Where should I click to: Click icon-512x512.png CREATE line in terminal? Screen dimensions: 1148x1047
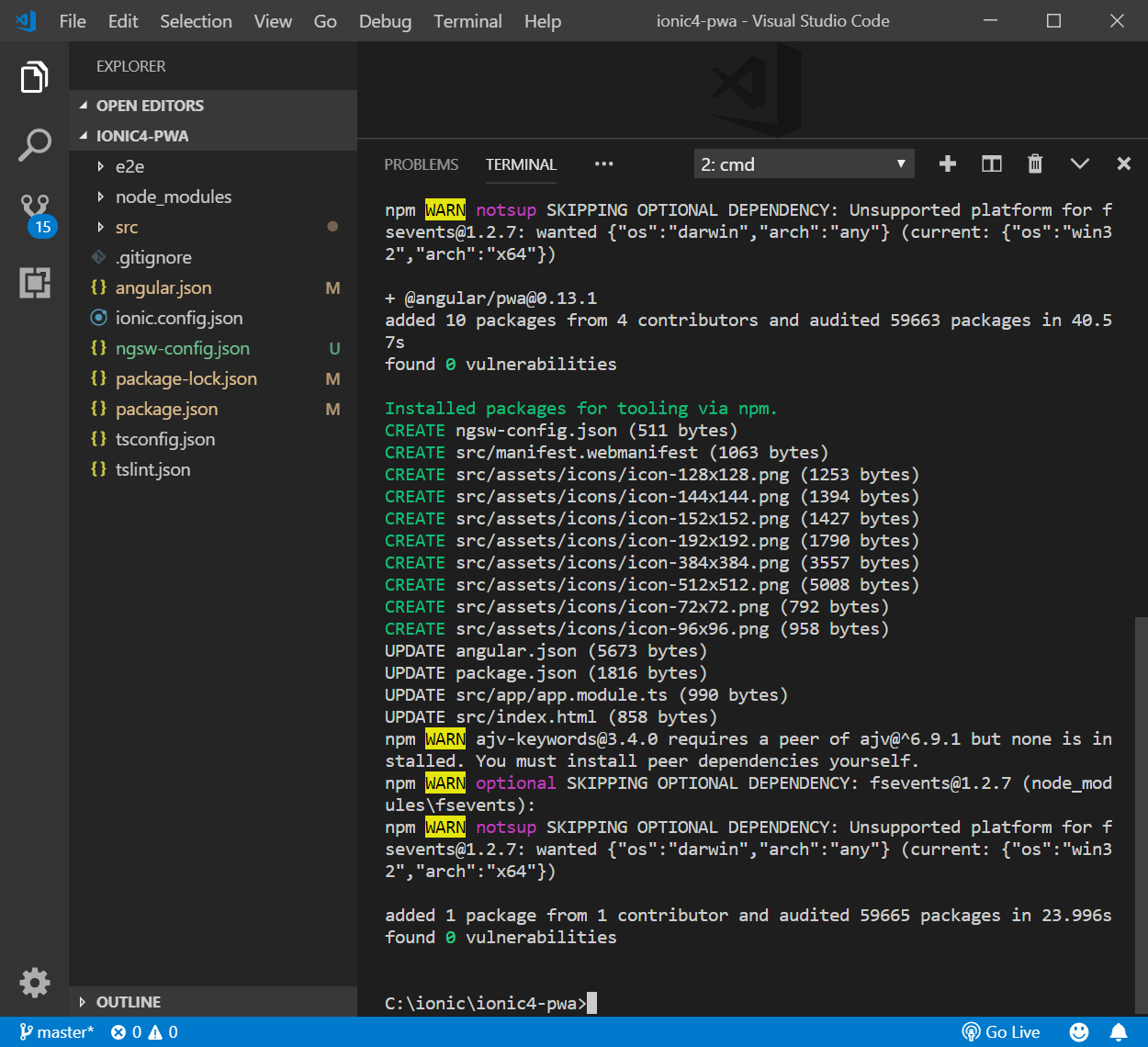pos(652,585)
